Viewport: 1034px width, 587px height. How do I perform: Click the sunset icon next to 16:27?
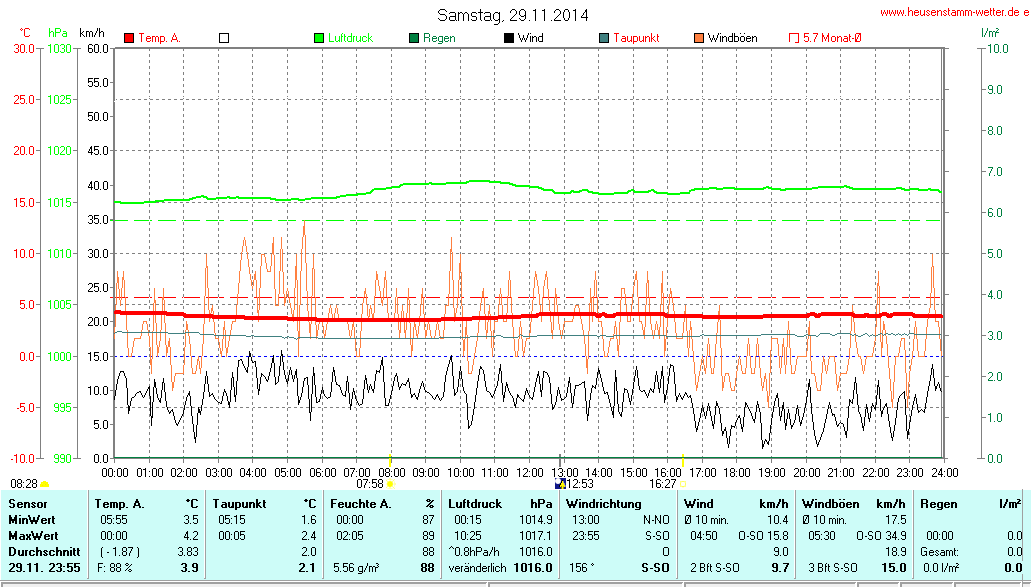click(683, 484)
